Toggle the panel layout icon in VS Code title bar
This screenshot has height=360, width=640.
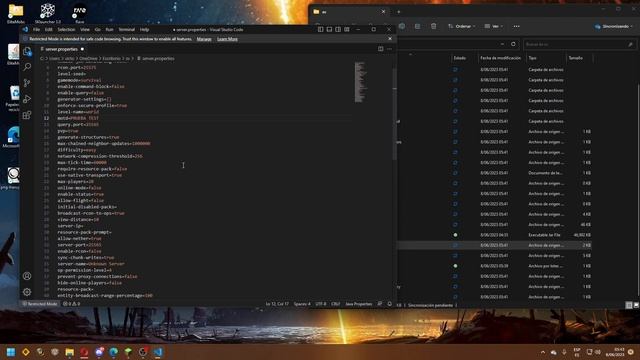[329, 29]
